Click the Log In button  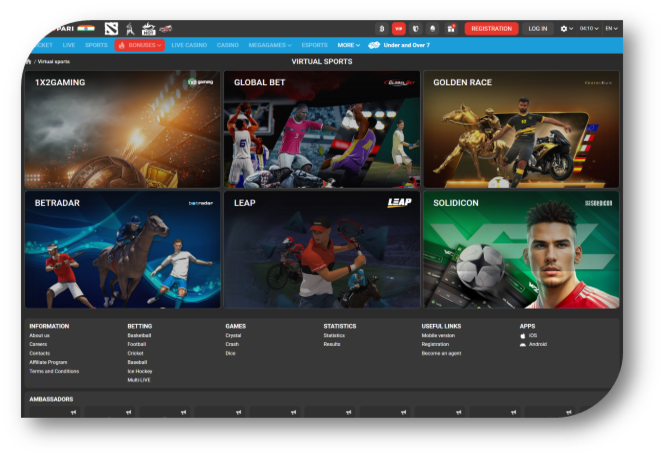(x=538, y=29)
